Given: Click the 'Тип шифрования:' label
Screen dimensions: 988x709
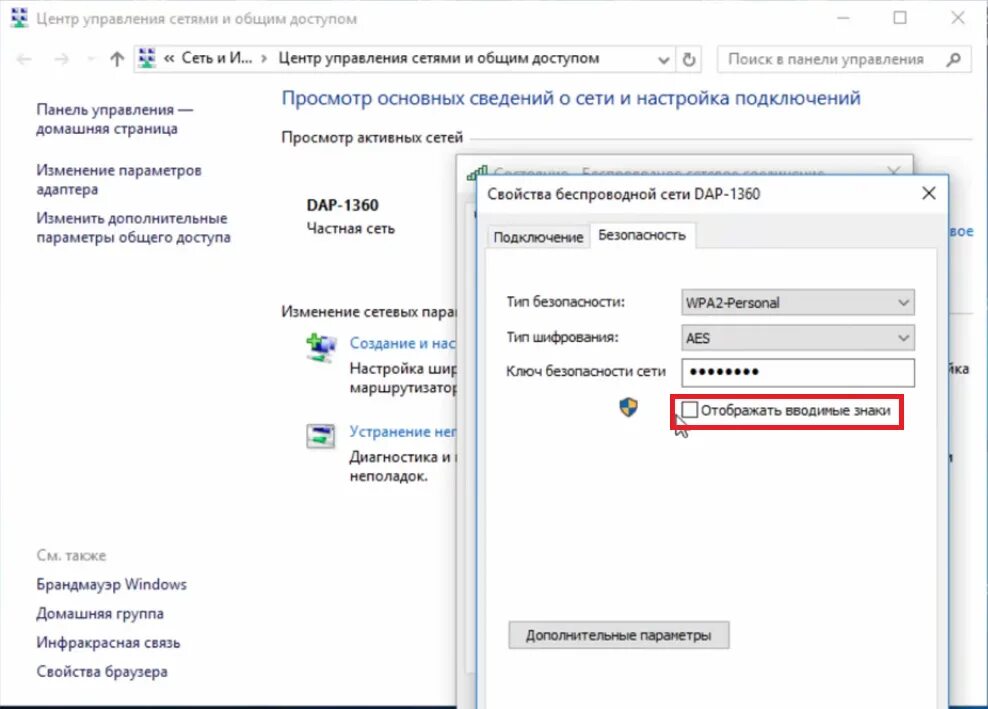Looking at the screenshot, I should pos(562,337).
